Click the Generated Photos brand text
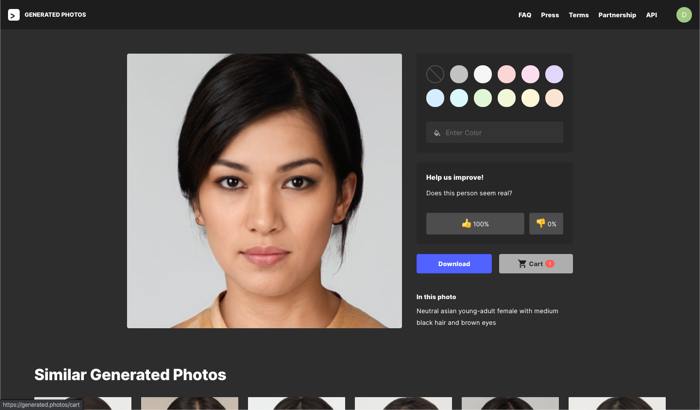 tap(55, 15)
